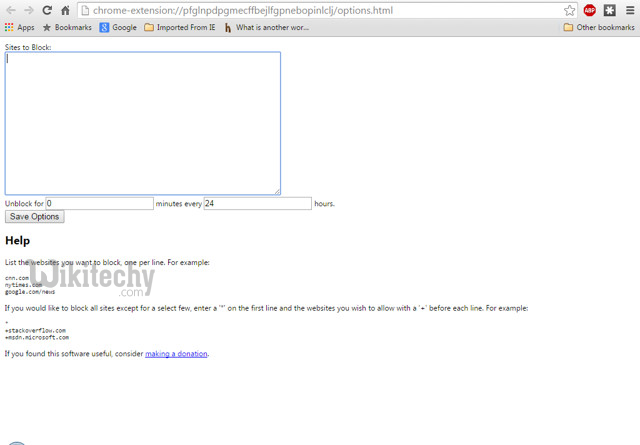The image size is (640, 445).
Task: Click the Help heading
Action: point(18,240)
